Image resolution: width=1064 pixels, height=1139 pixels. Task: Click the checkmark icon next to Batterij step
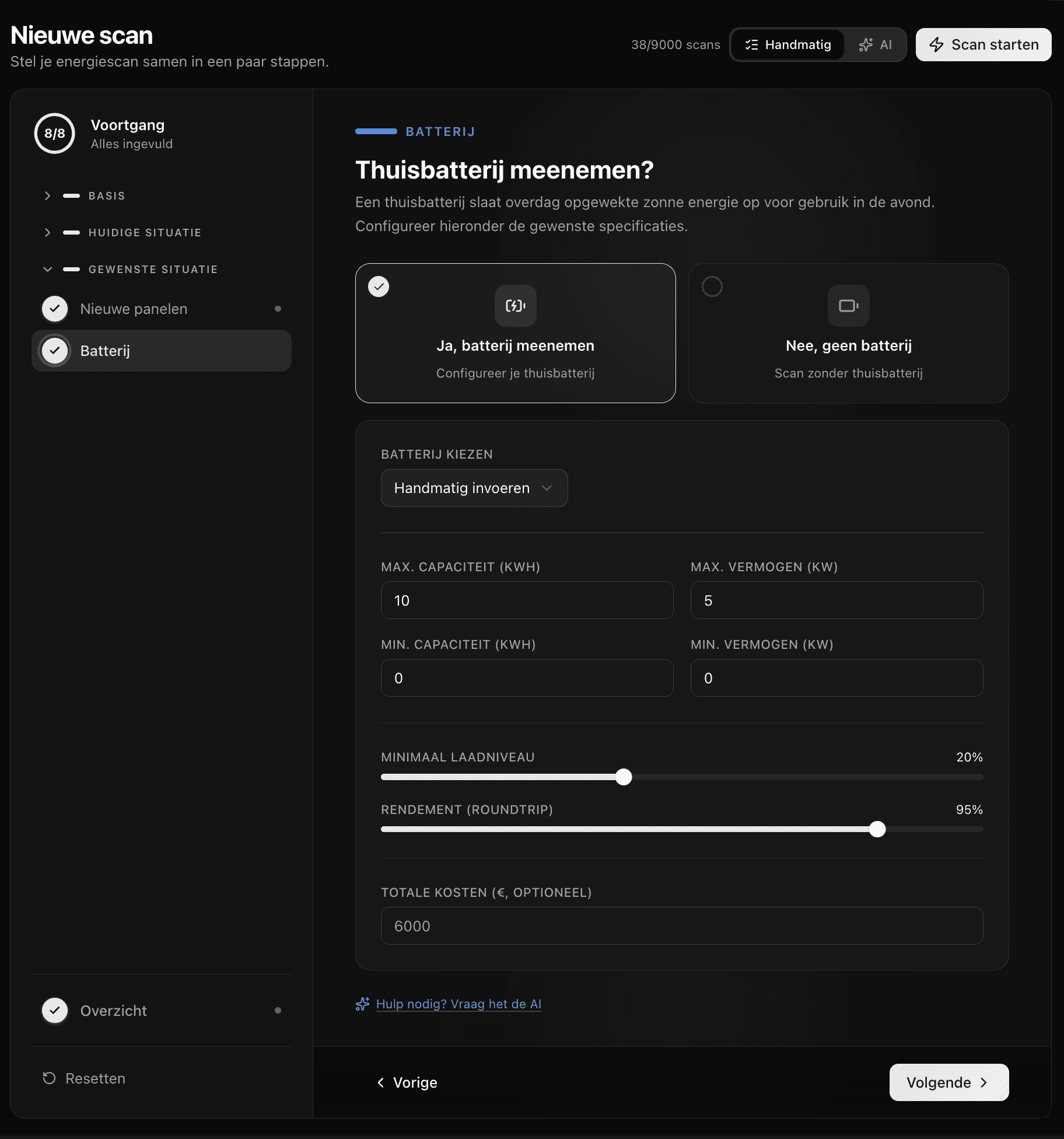pos(54,351)
